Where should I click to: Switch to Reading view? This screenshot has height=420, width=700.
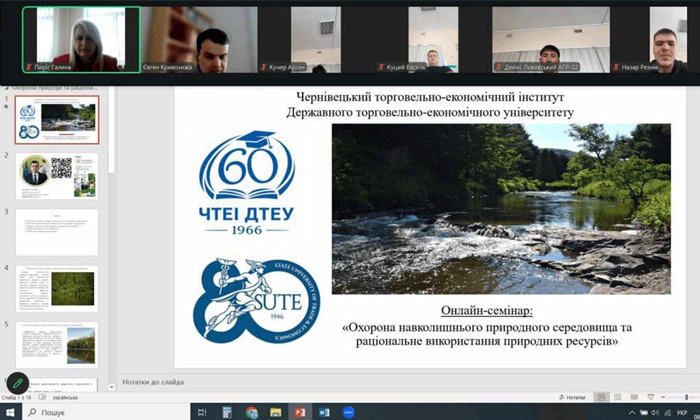tap(634, 397)
